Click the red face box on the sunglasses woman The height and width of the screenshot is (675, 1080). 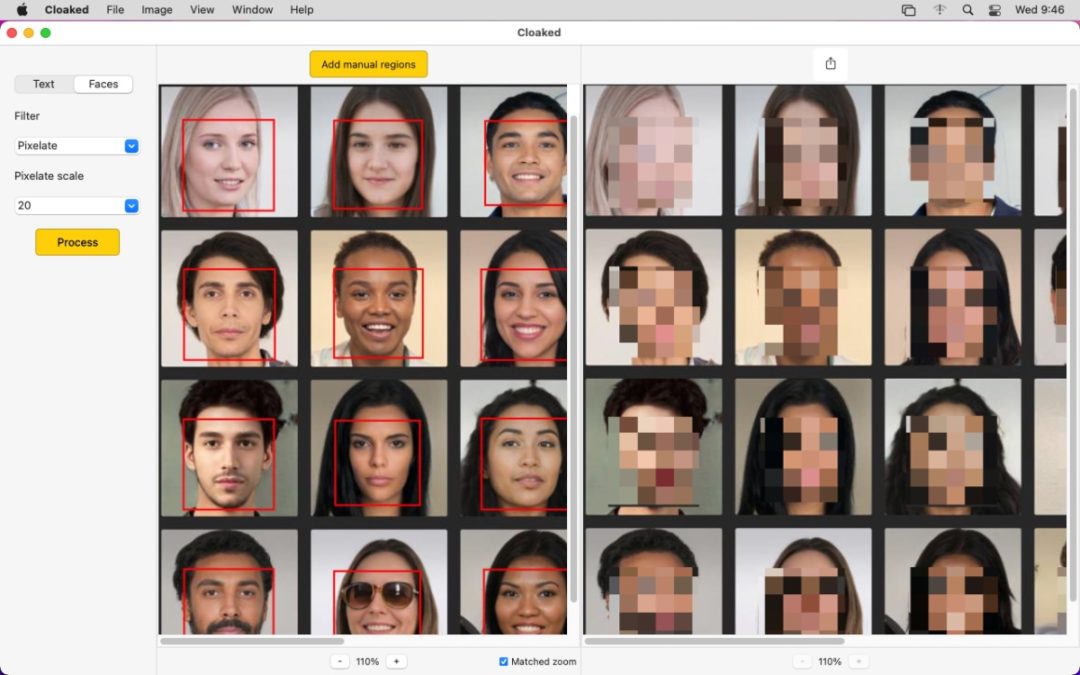377,573
